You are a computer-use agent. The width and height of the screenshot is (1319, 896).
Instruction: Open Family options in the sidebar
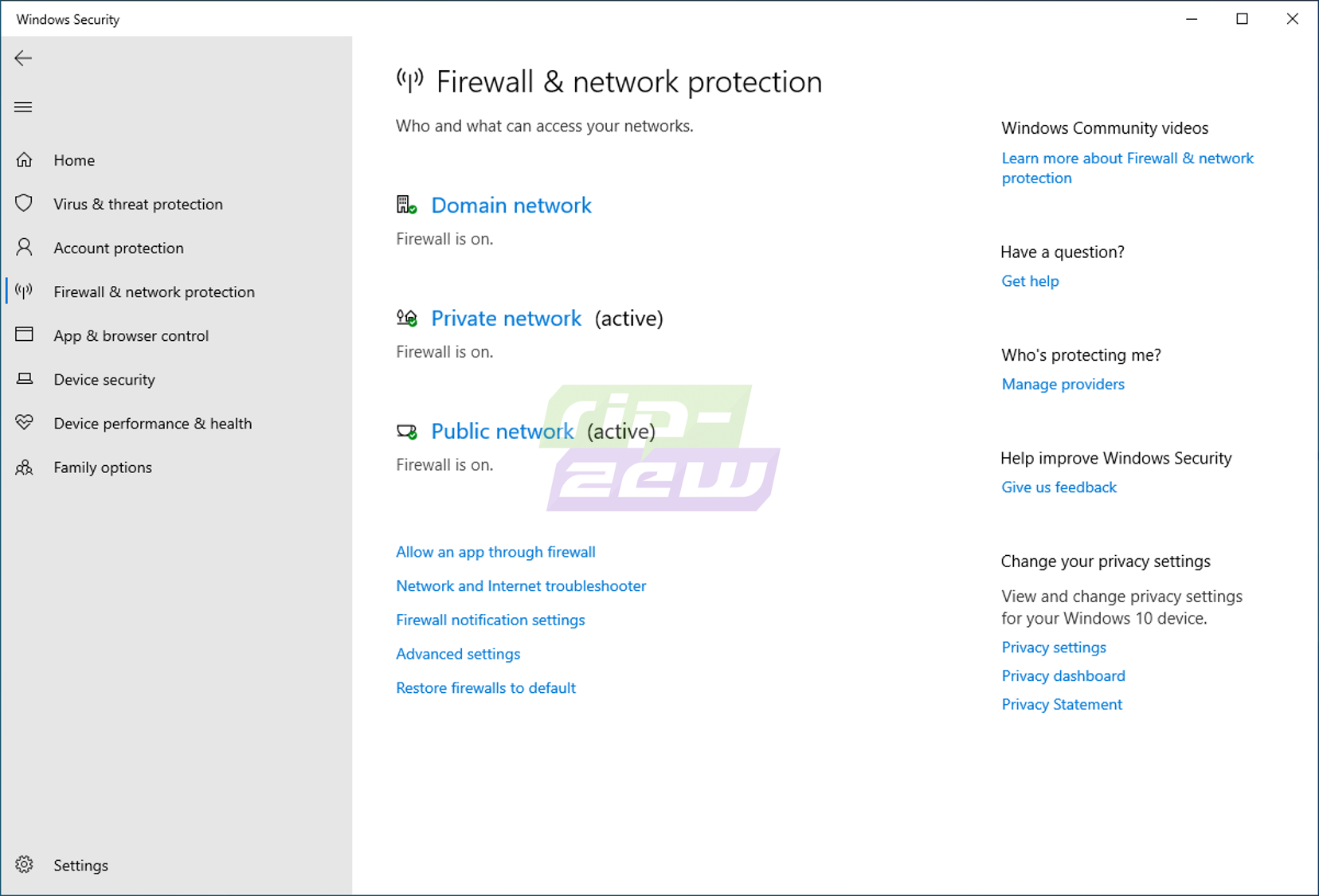(x=102, y=468)
